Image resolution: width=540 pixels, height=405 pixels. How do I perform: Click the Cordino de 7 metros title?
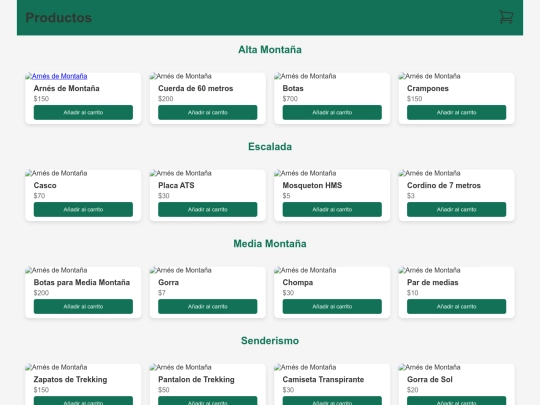(x=444, y=186)
